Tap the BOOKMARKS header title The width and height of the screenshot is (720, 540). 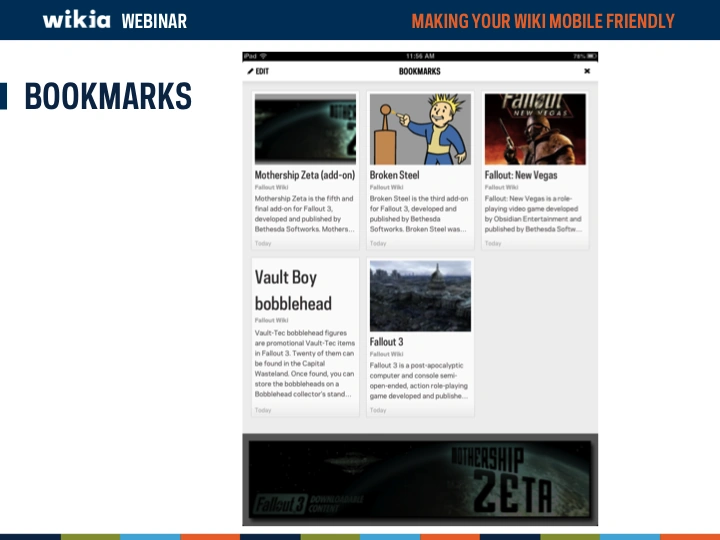[x=419, y=71]
